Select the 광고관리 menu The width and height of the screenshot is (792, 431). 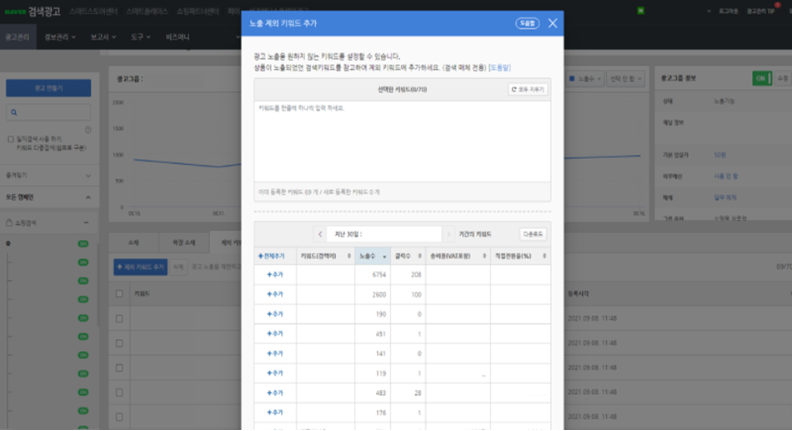click(x=18, y=37)
